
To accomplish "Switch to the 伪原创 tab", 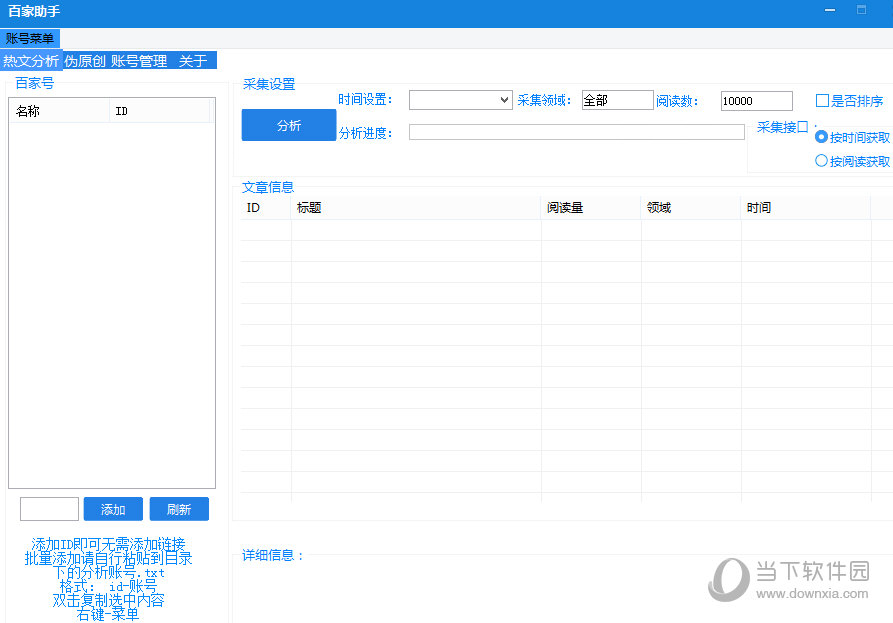I will [85, 61].
